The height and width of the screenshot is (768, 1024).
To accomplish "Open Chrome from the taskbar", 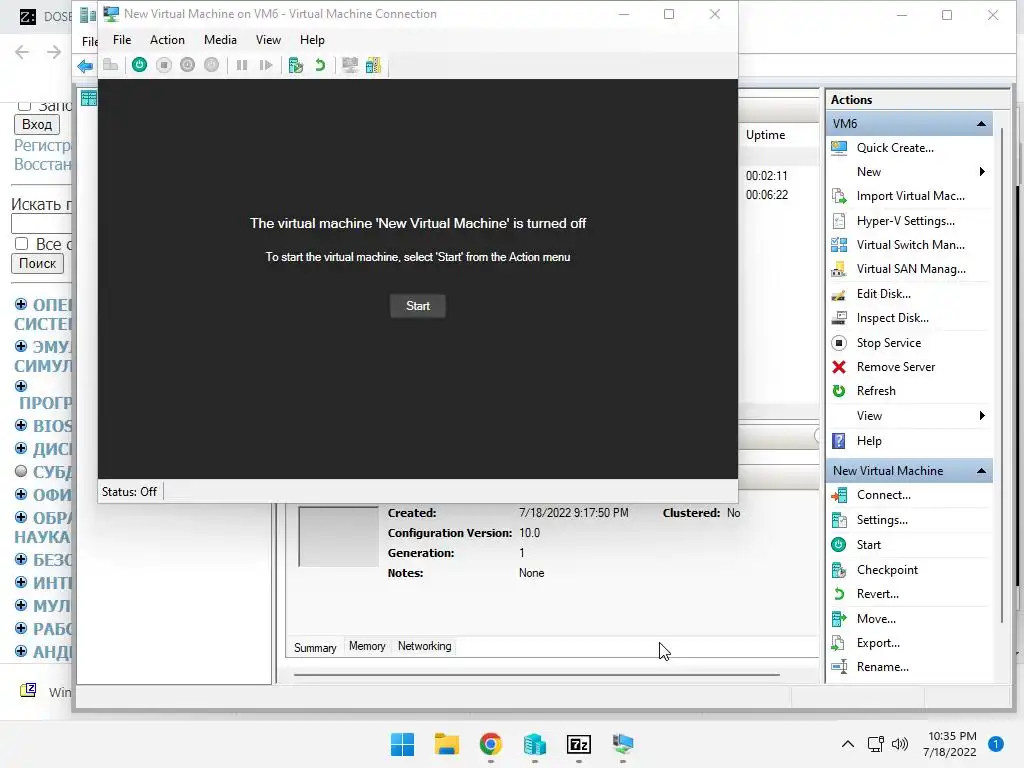I will 490,744.
